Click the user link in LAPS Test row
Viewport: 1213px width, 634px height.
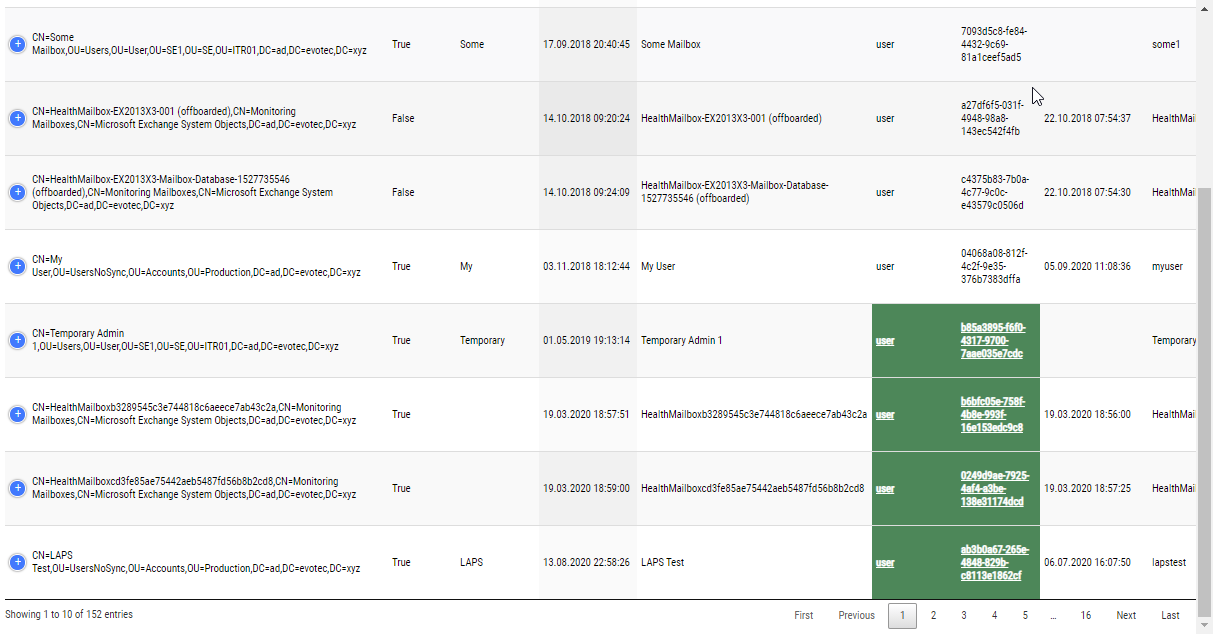click(x=884, y=562)
